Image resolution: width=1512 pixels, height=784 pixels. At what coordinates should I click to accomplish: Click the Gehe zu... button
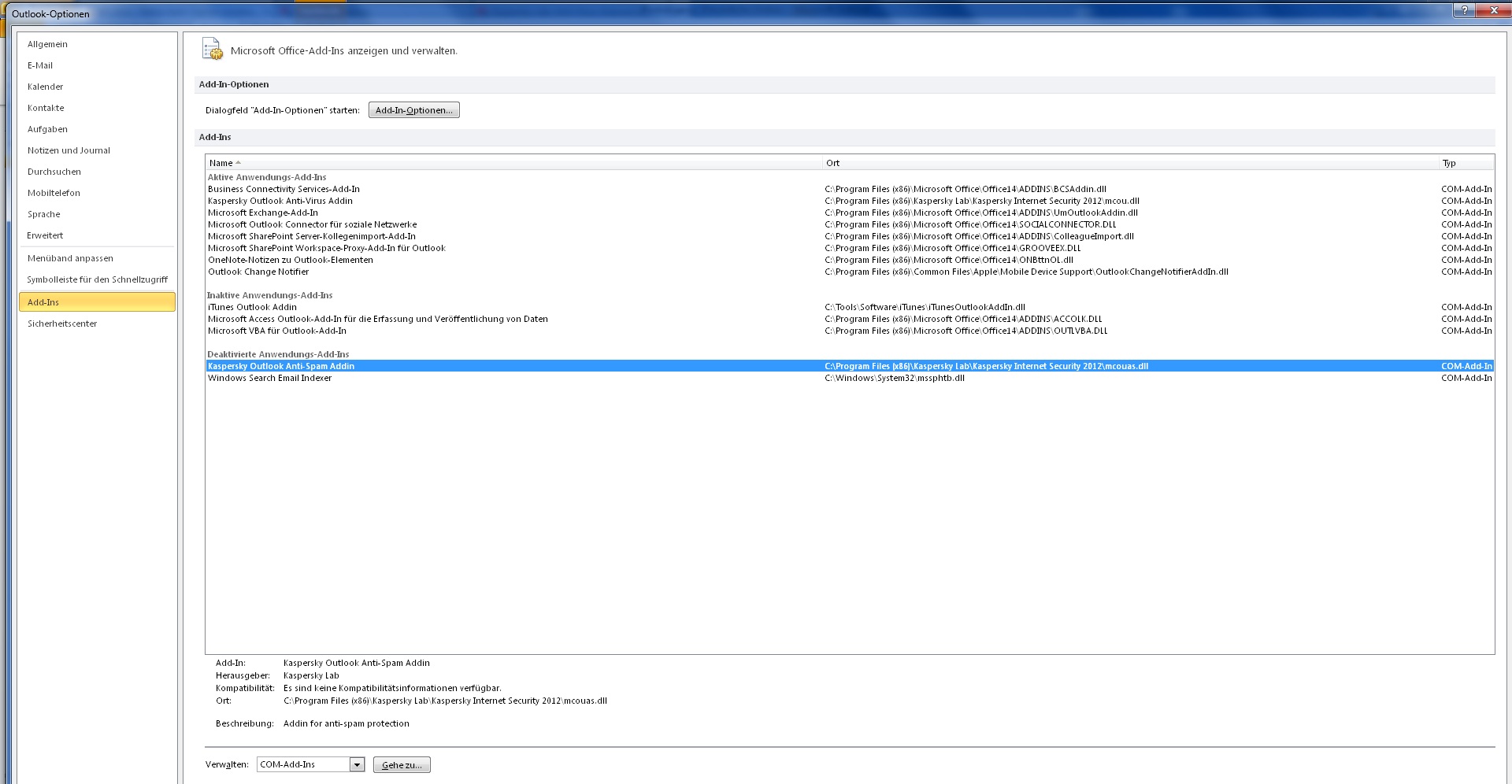pyautogui.click(x=402, y=765)
